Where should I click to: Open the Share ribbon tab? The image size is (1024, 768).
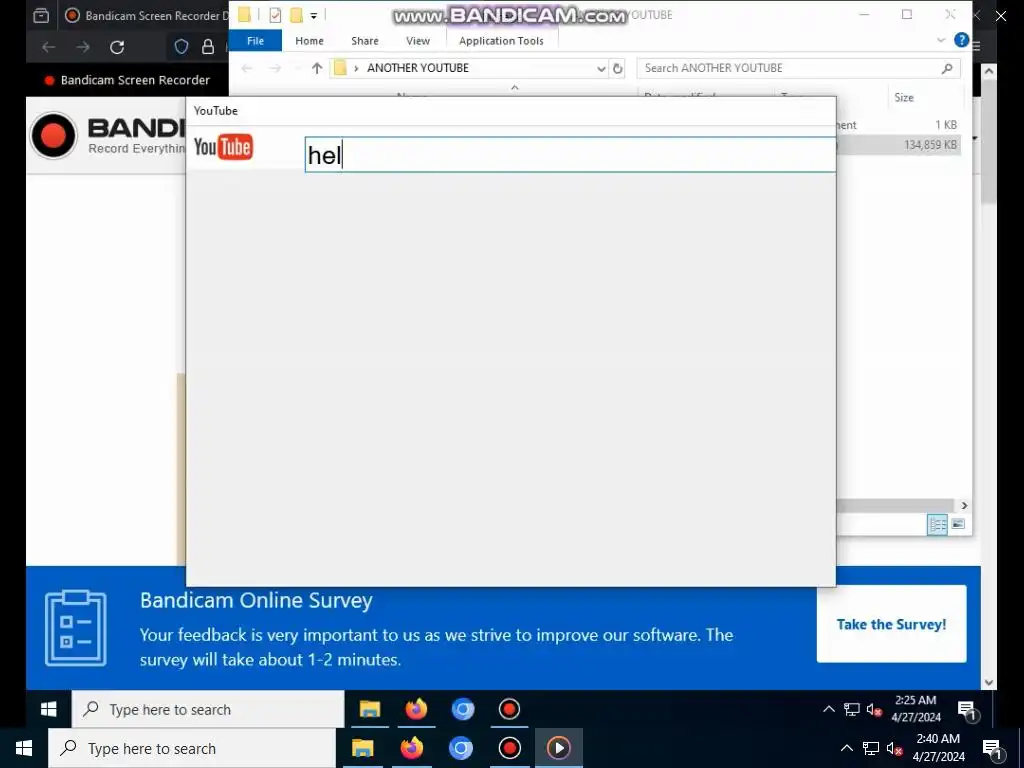coord(364,40)
